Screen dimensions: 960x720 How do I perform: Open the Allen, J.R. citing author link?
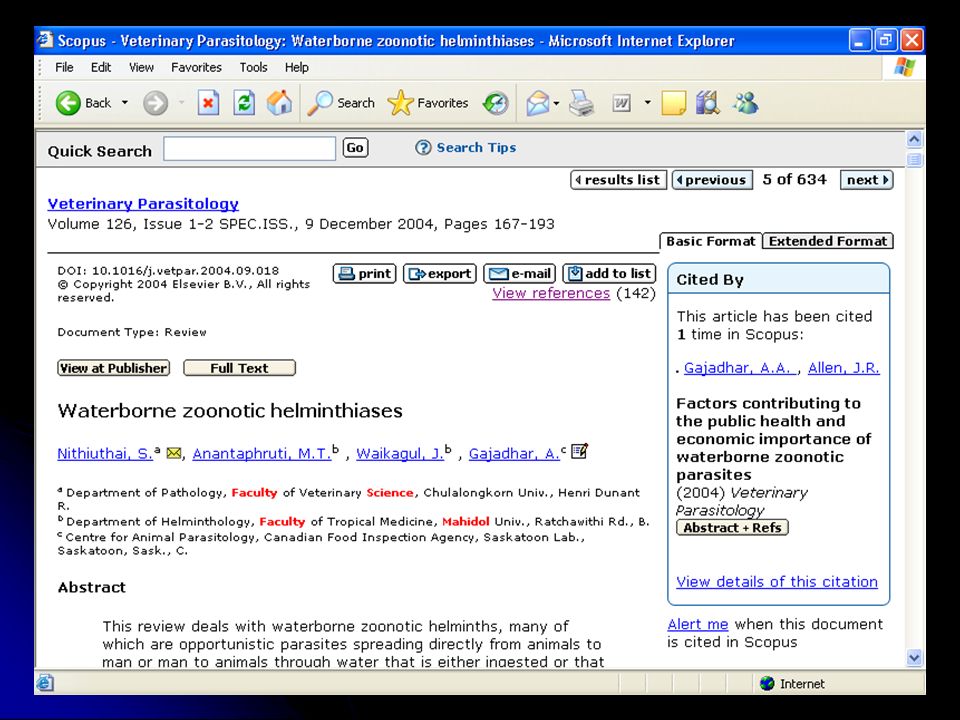[844, 368]
